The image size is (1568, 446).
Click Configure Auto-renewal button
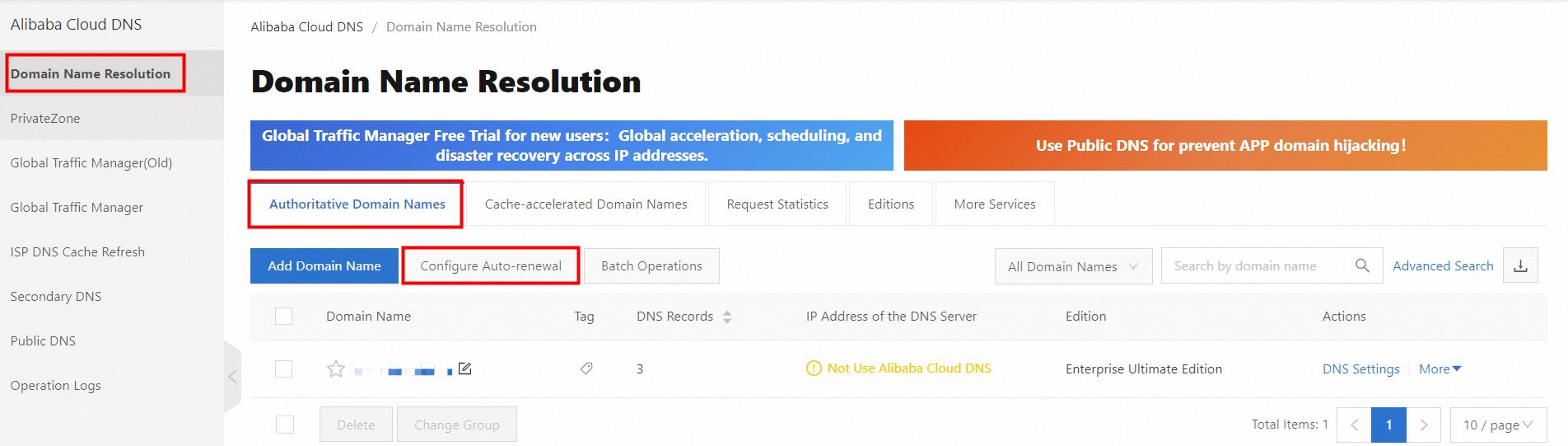point(491,265)
